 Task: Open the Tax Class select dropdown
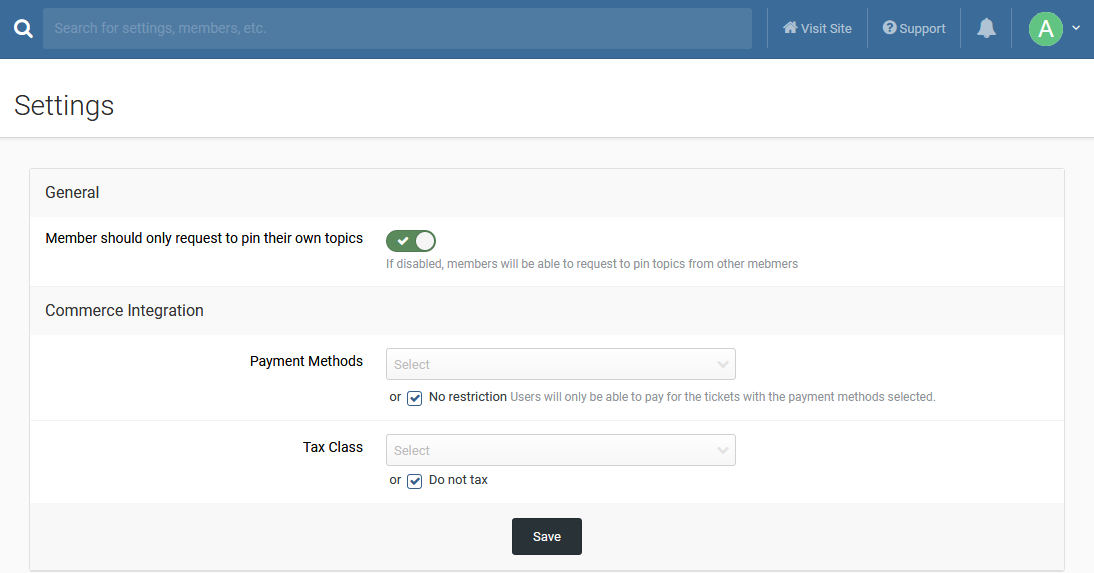pyautogui.click(x=560, y=450)
